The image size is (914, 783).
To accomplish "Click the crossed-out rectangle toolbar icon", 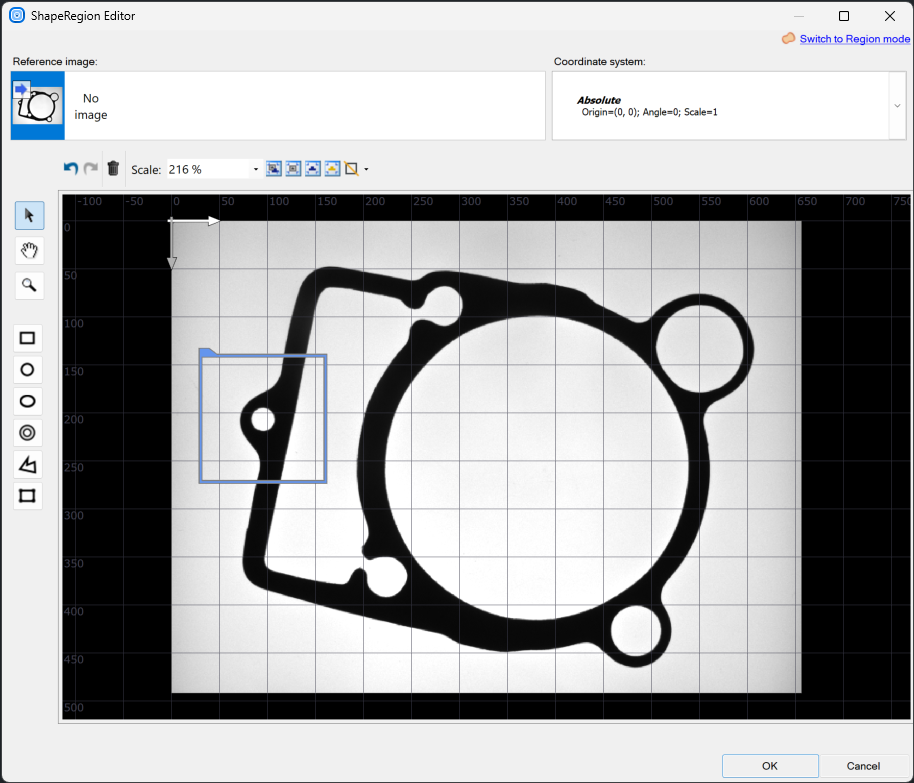I will [351, 169].
